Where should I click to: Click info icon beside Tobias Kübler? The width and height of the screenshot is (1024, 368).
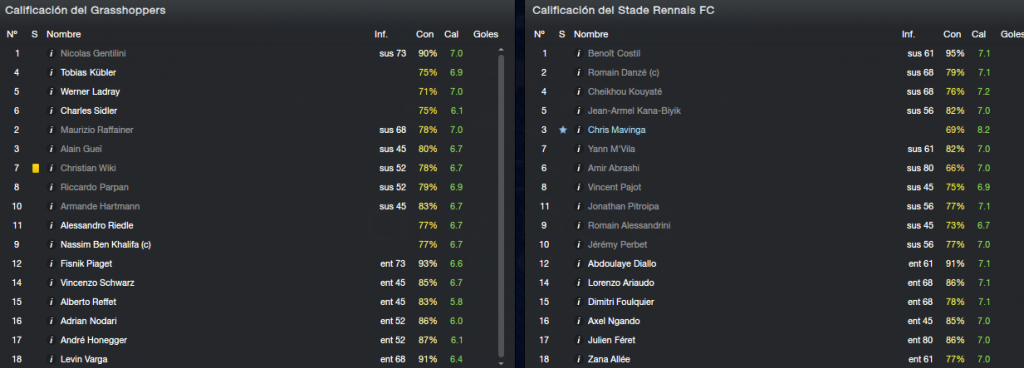51,72
